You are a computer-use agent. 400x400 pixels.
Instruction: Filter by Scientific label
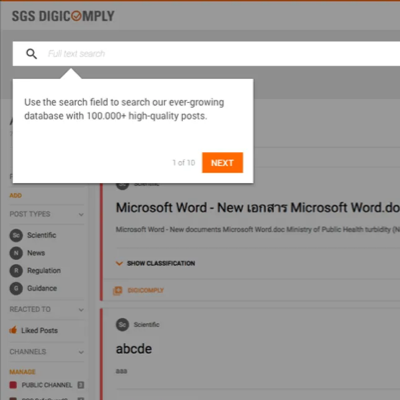click(42, 235)
